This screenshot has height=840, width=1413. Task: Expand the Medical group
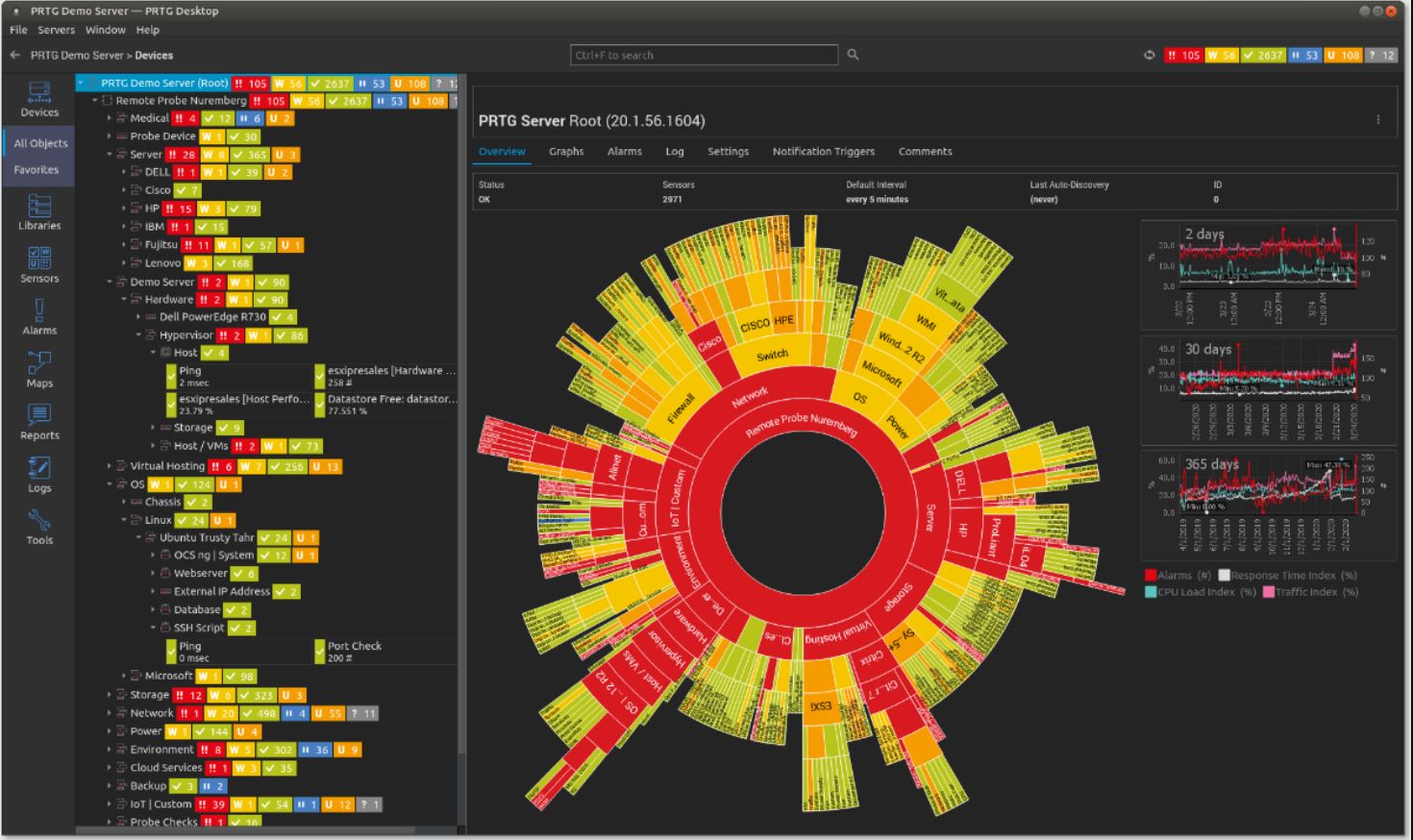110,118
